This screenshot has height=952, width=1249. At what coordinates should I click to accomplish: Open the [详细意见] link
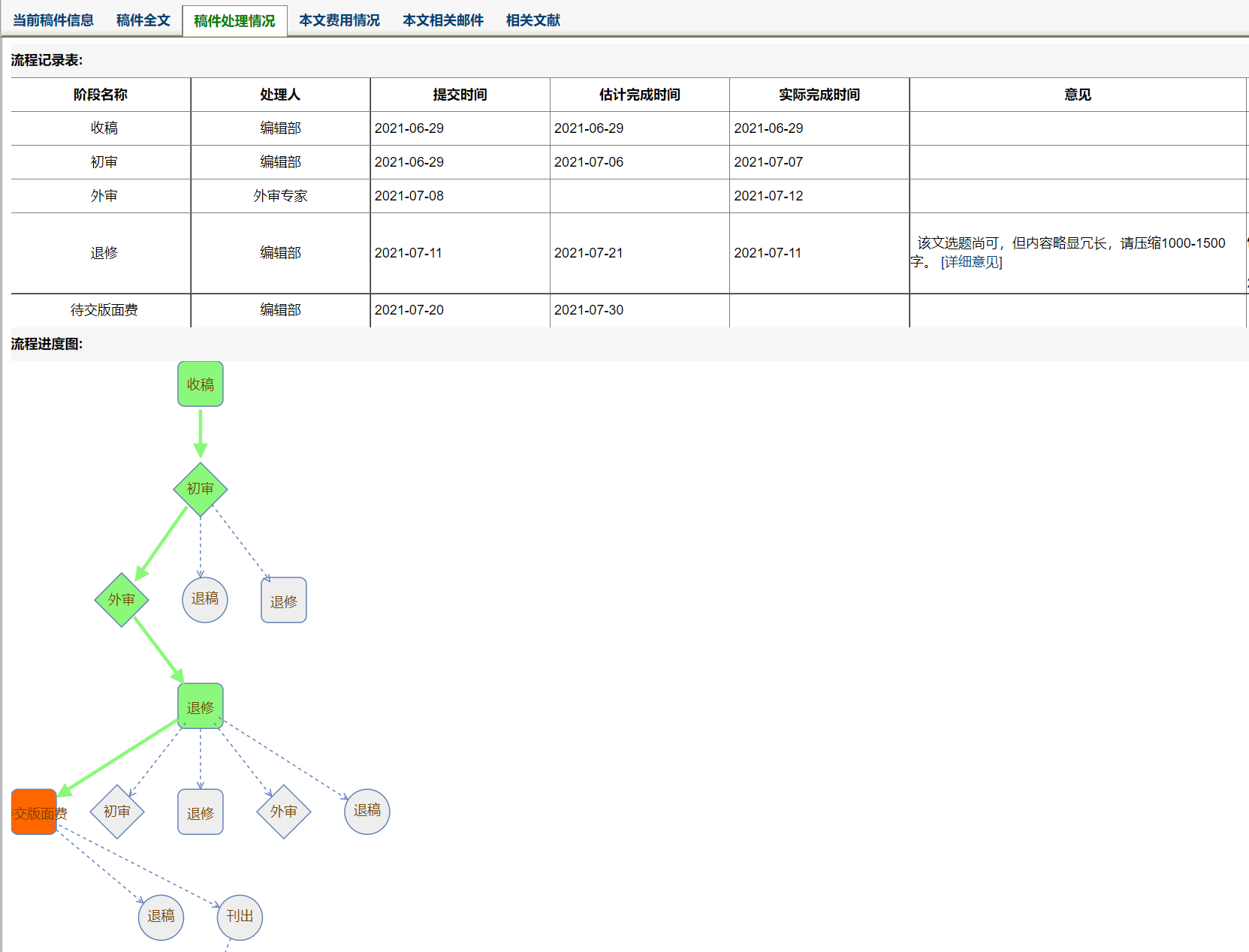tap(971, 262)
